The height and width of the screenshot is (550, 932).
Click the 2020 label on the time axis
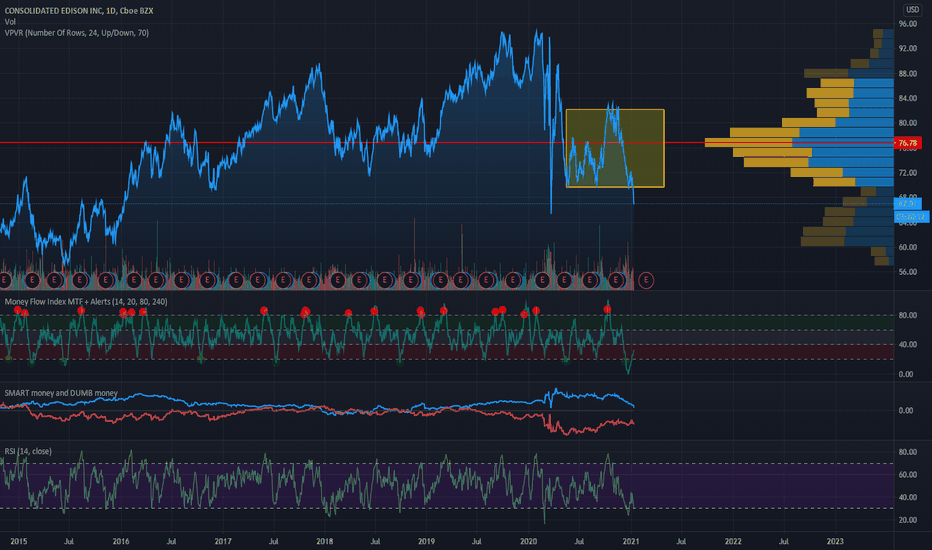click(x=528, y=541)
